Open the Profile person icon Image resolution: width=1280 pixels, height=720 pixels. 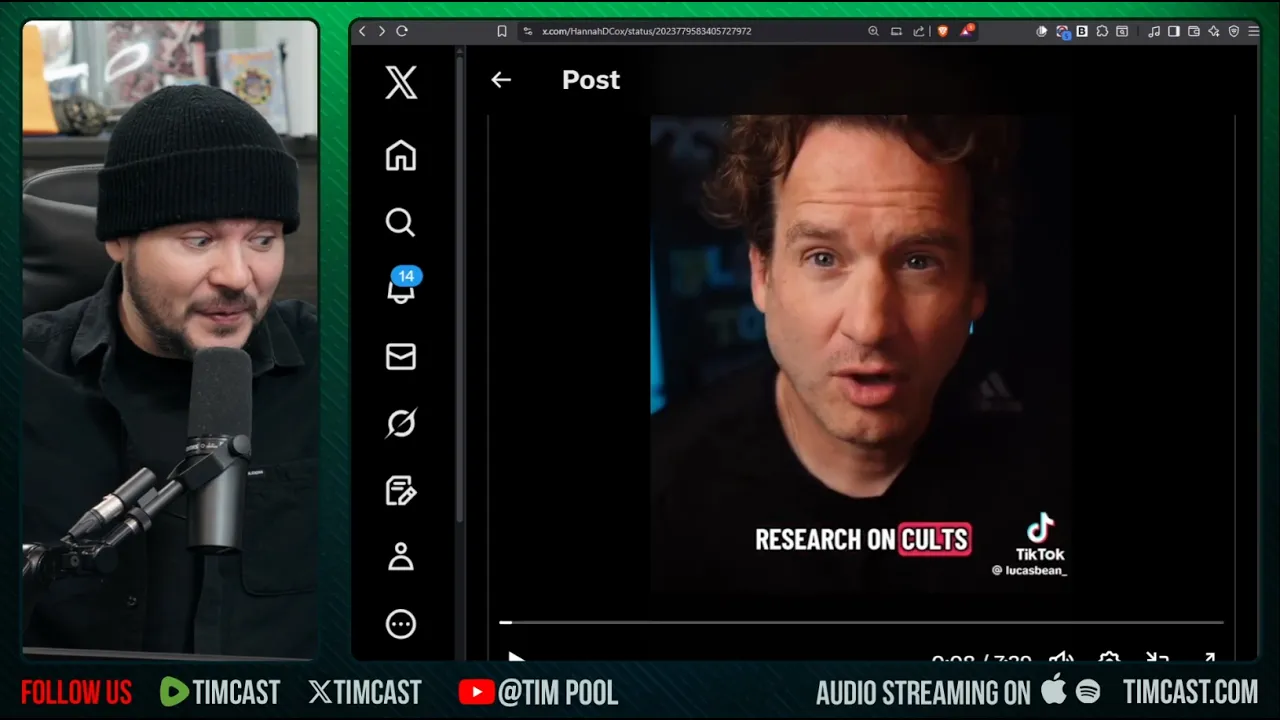[x=401, y=557]
